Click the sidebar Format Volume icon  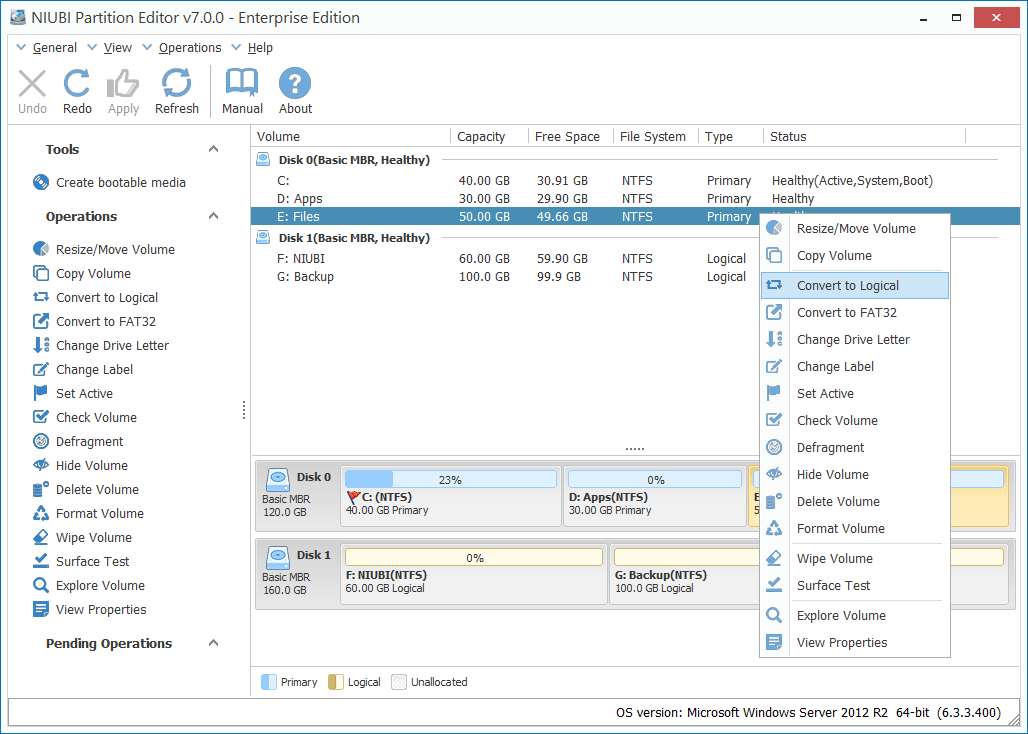tap(41, 513)
